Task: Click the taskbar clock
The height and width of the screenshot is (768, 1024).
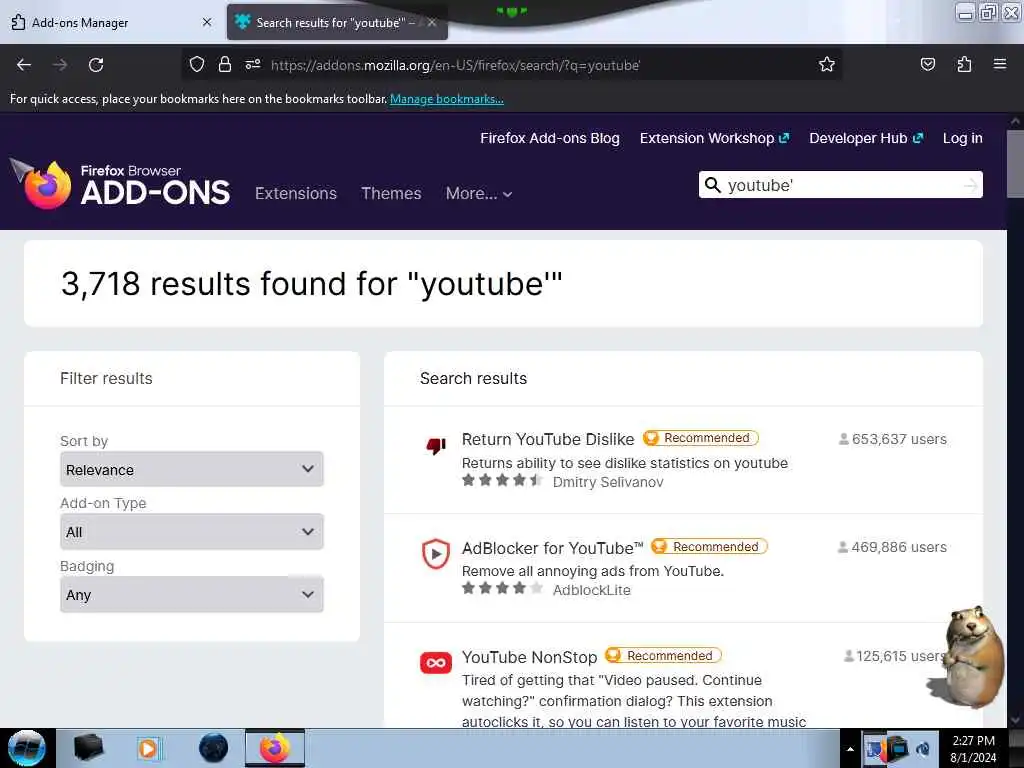Action: click(973, 748)
